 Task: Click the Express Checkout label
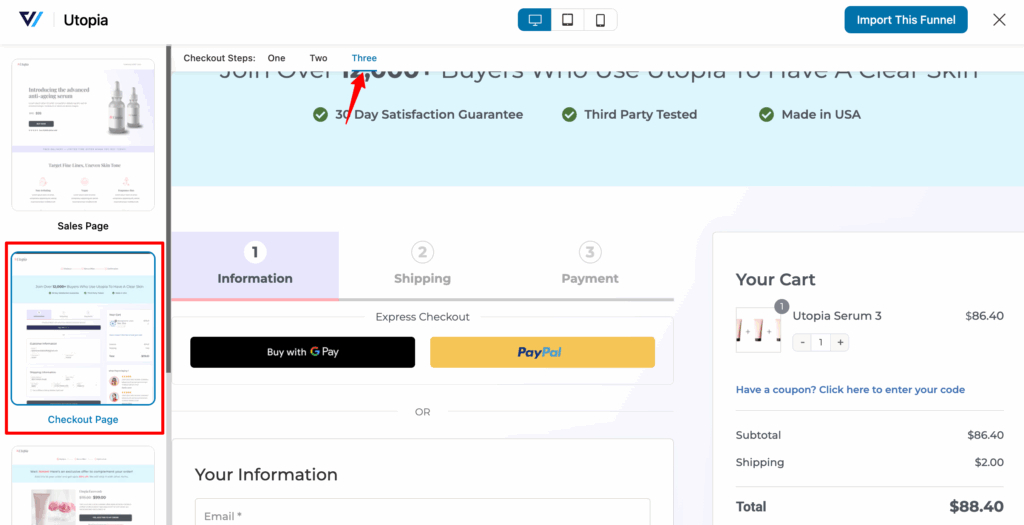tap(423, 317)
